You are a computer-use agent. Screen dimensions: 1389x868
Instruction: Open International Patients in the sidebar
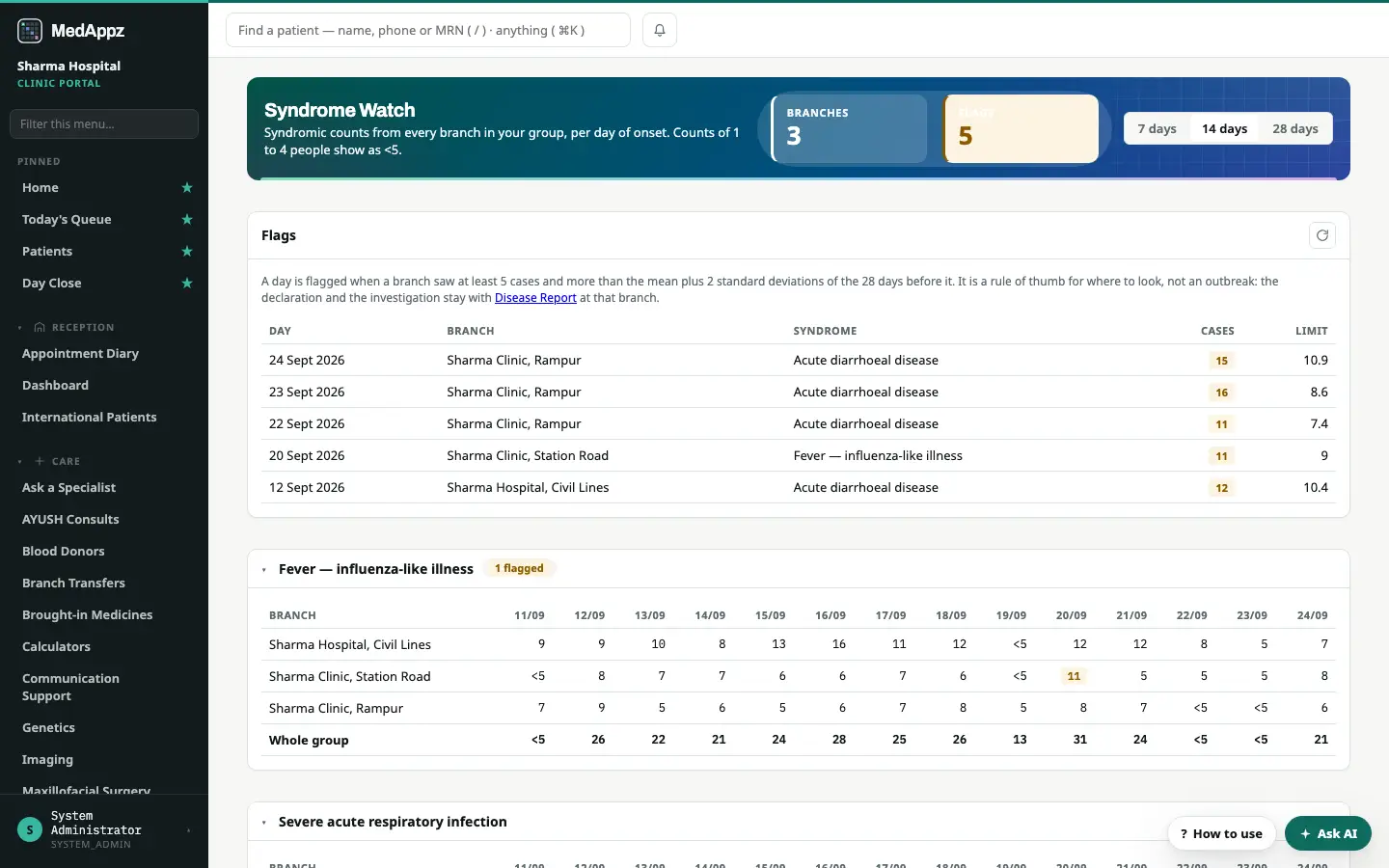point(89,418)
